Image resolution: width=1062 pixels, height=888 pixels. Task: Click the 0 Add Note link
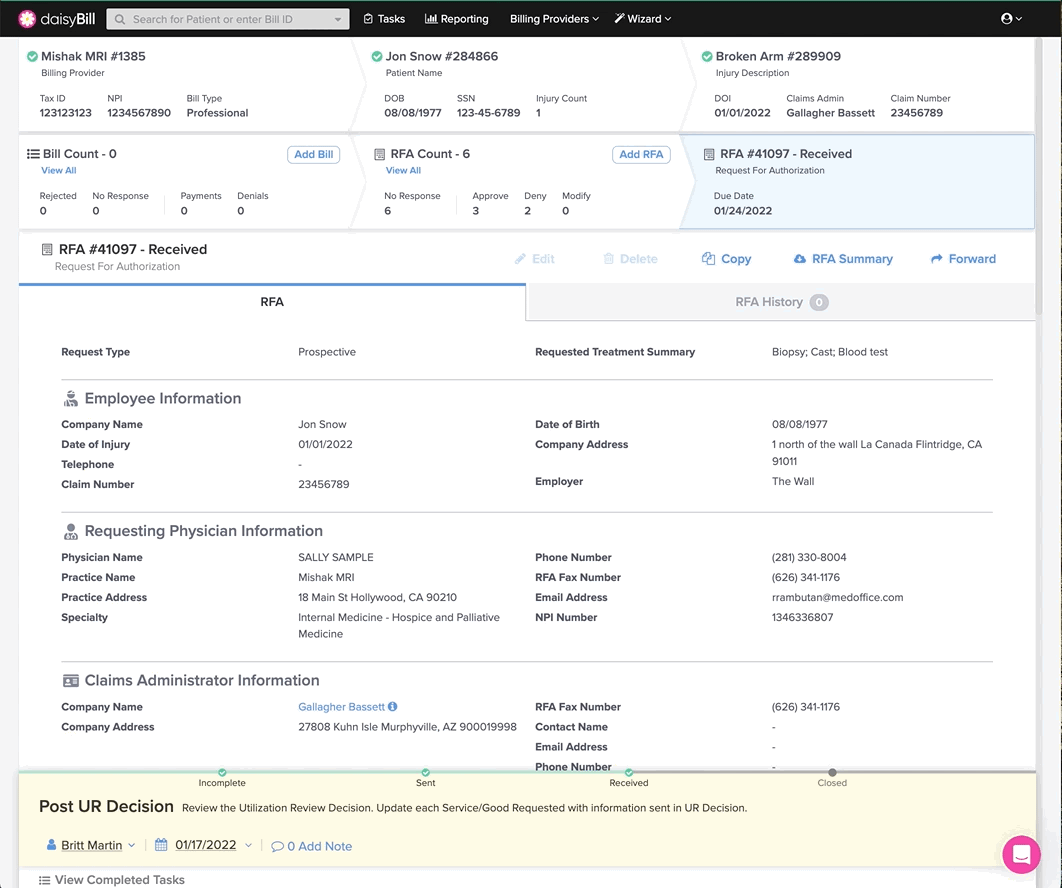point(312,846)
